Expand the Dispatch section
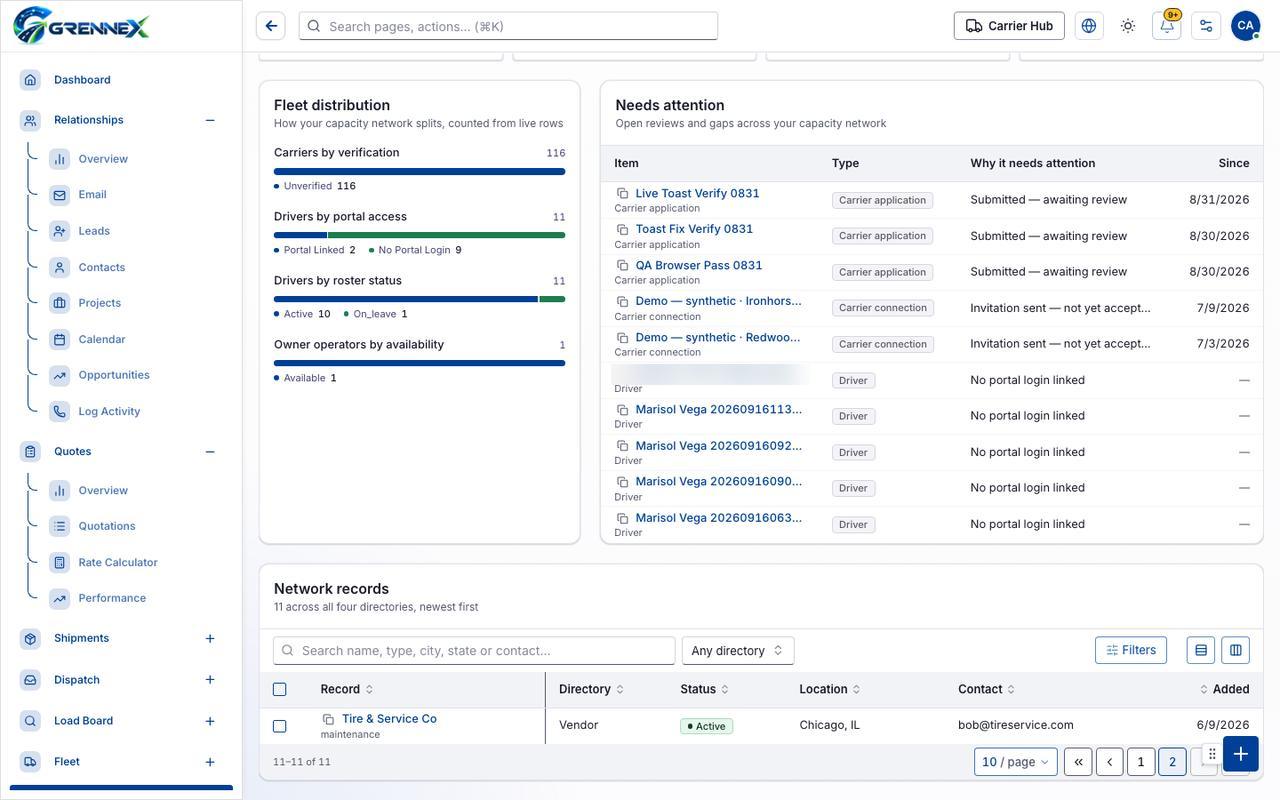 click(x=210, y=680)
